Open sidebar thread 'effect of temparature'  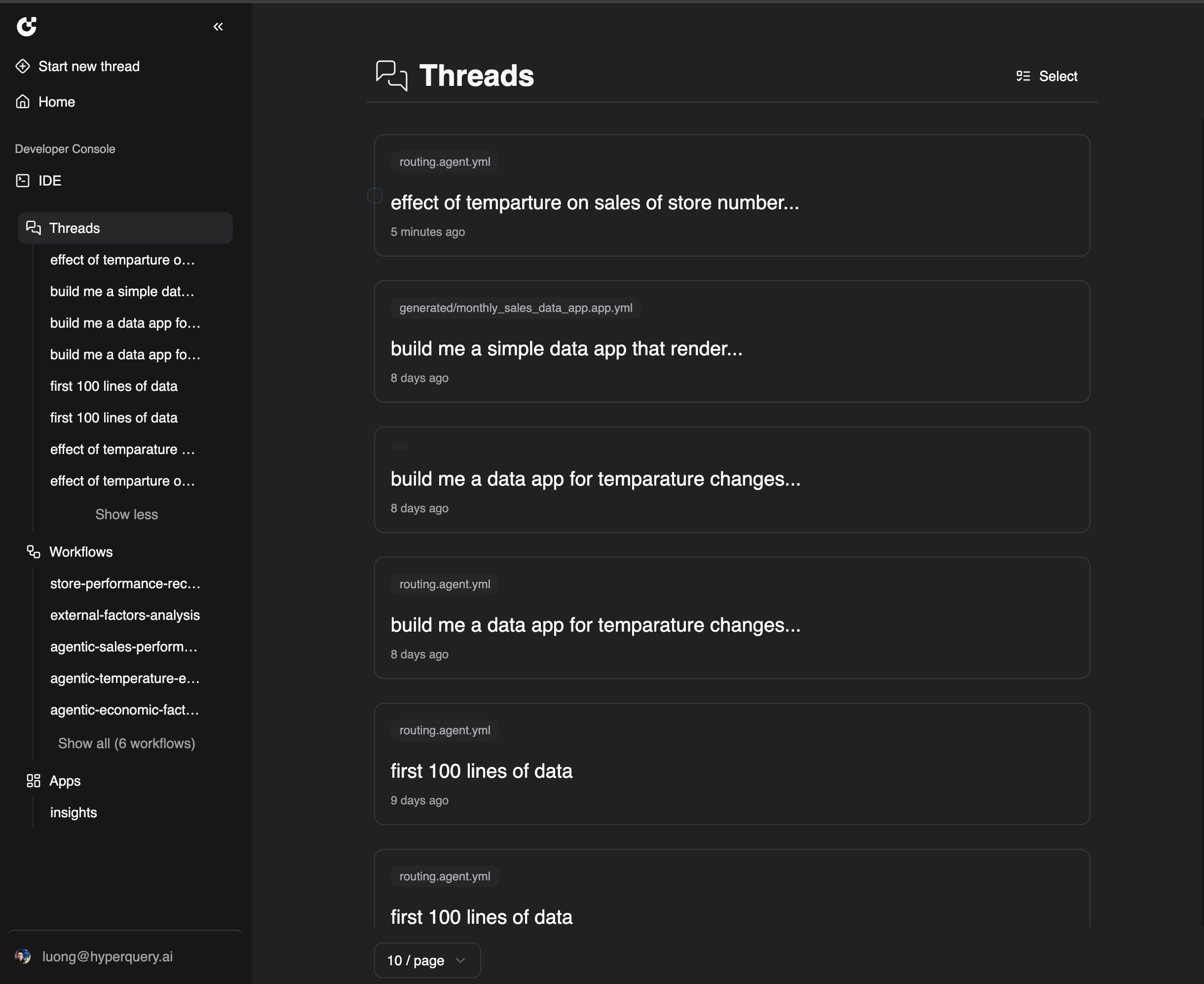click(x=122, y=450)
